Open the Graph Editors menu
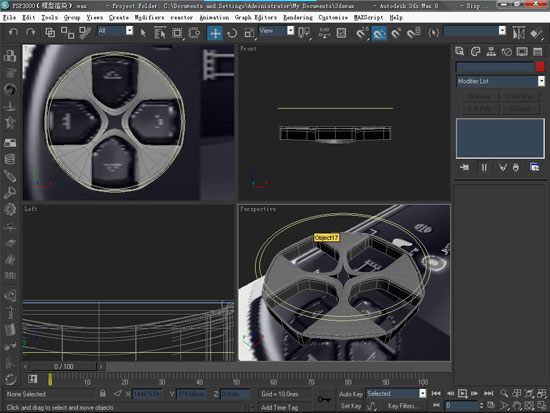 pos(255,18)
